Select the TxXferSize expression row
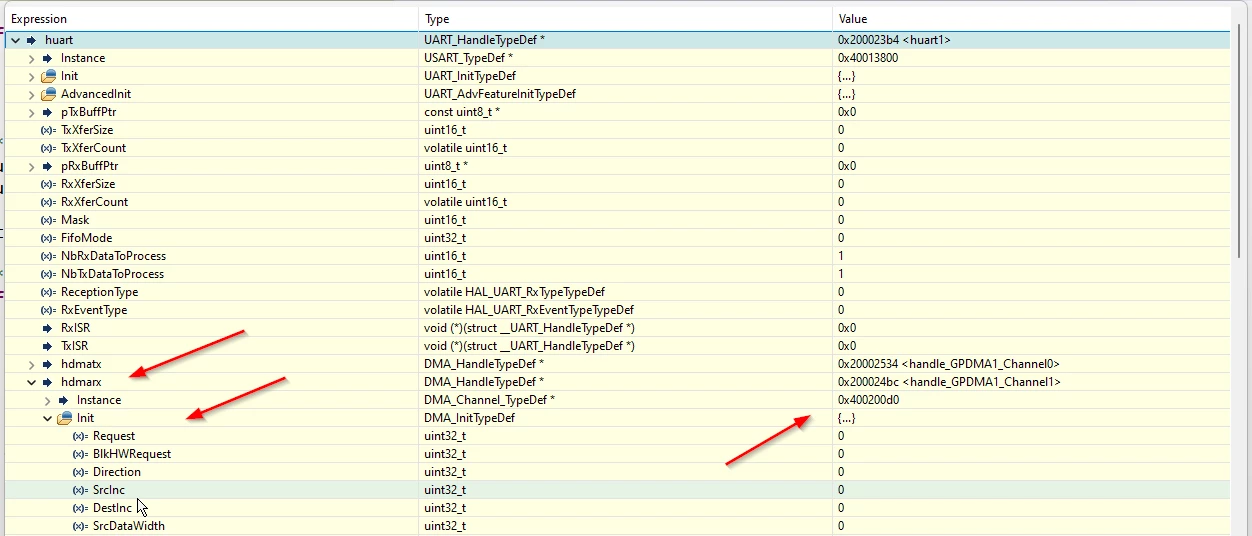Viewport: 1252px width, 536px height. tap(617, 130)
